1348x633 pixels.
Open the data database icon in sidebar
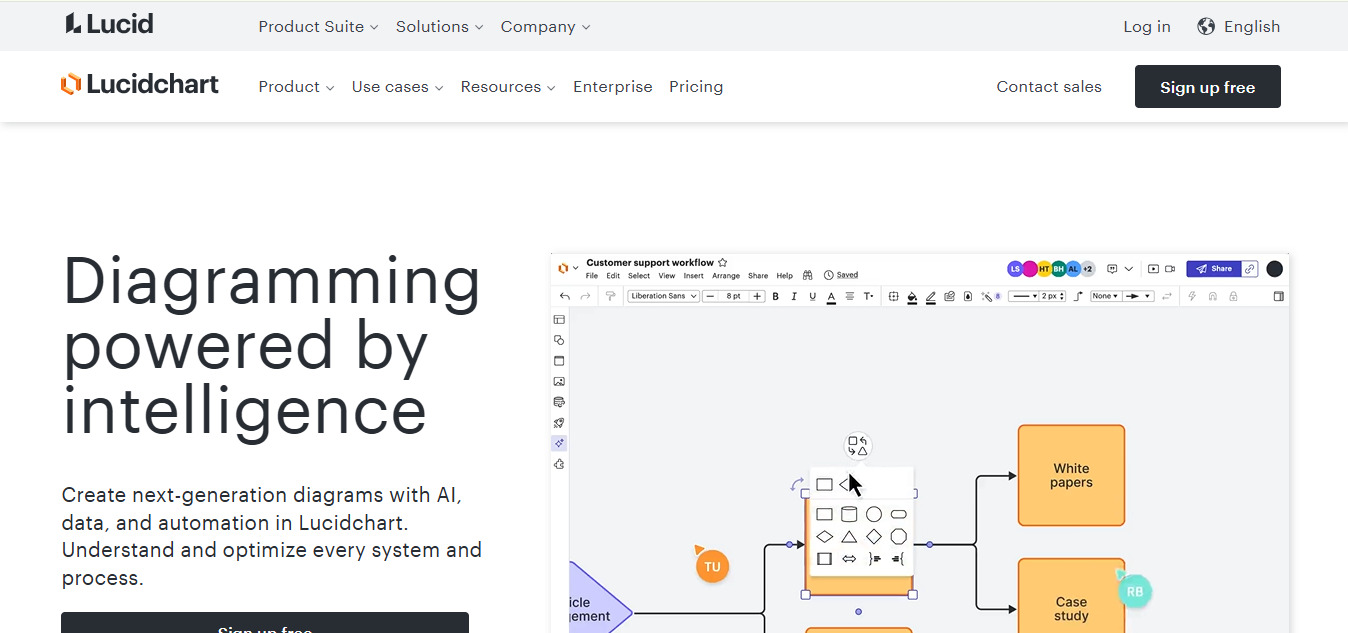(x=559, y=402)
